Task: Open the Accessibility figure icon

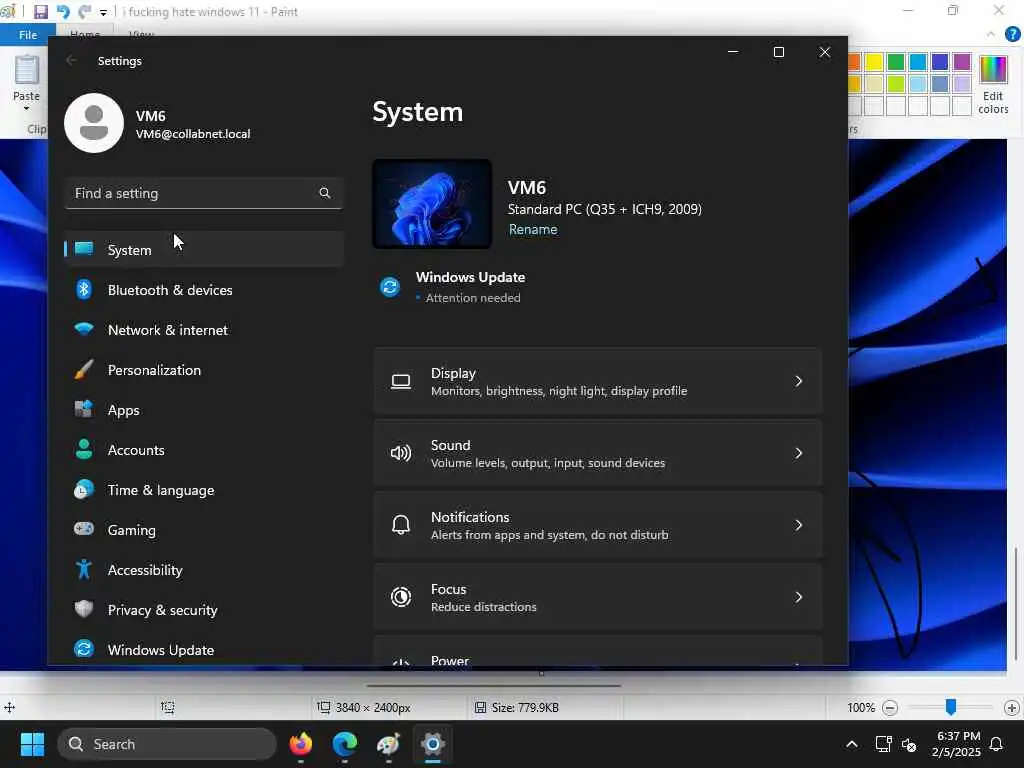Action: [84, 569]
